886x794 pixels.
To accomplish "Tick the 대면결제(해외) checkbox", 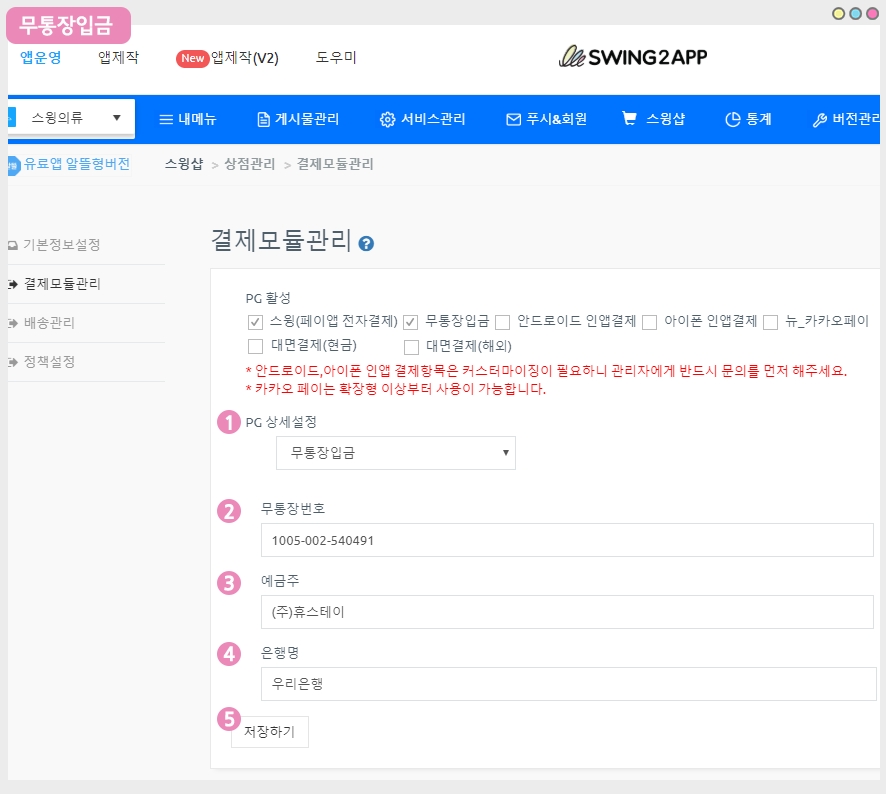I will pyautogui.click(x=411, y=346).
